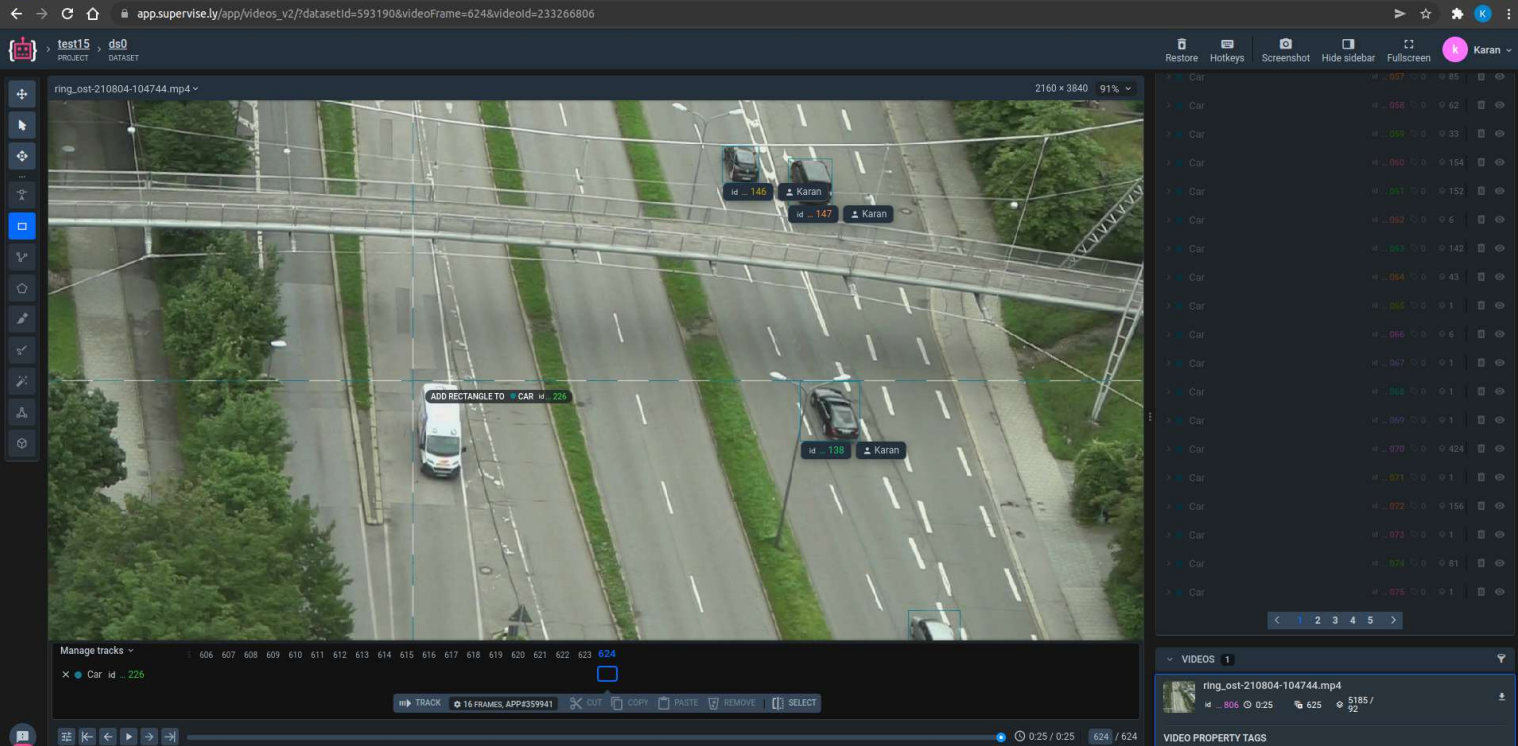Delete the Car object with id 060
1518x746 pixels.
point(1481,163)
